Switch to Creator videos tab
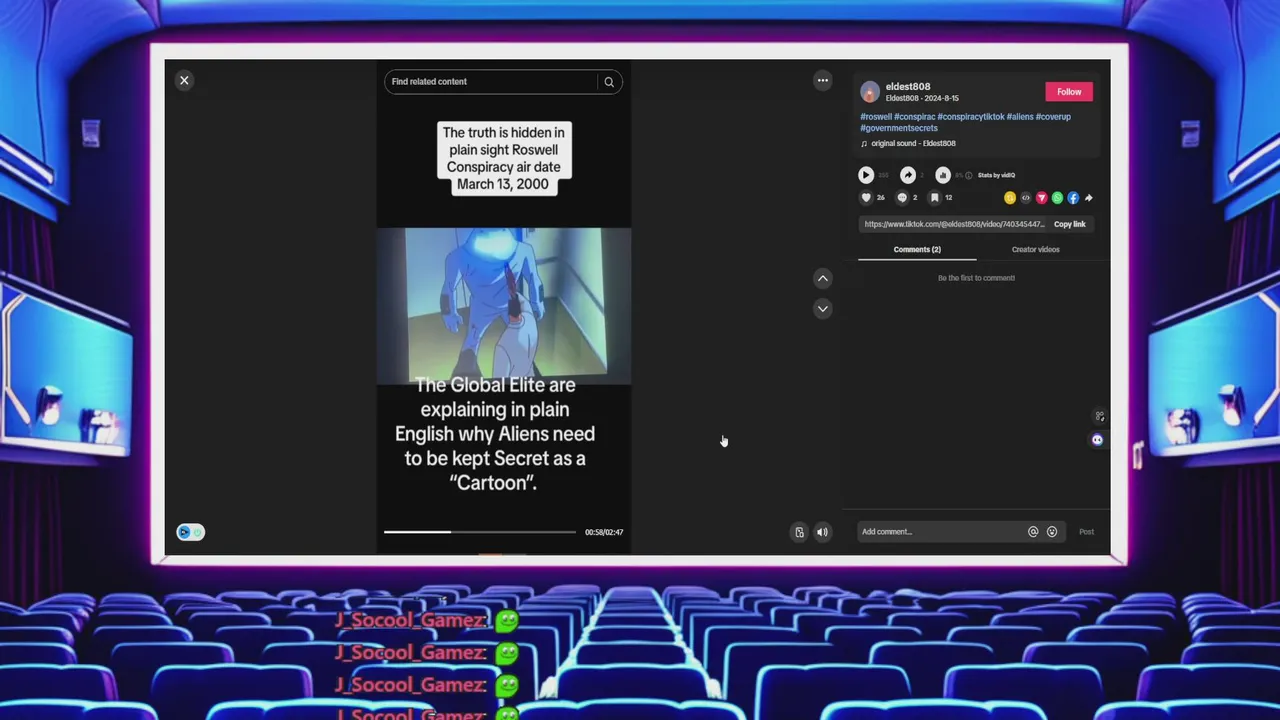1280x720 pixels. click(x=1036, y=250)
